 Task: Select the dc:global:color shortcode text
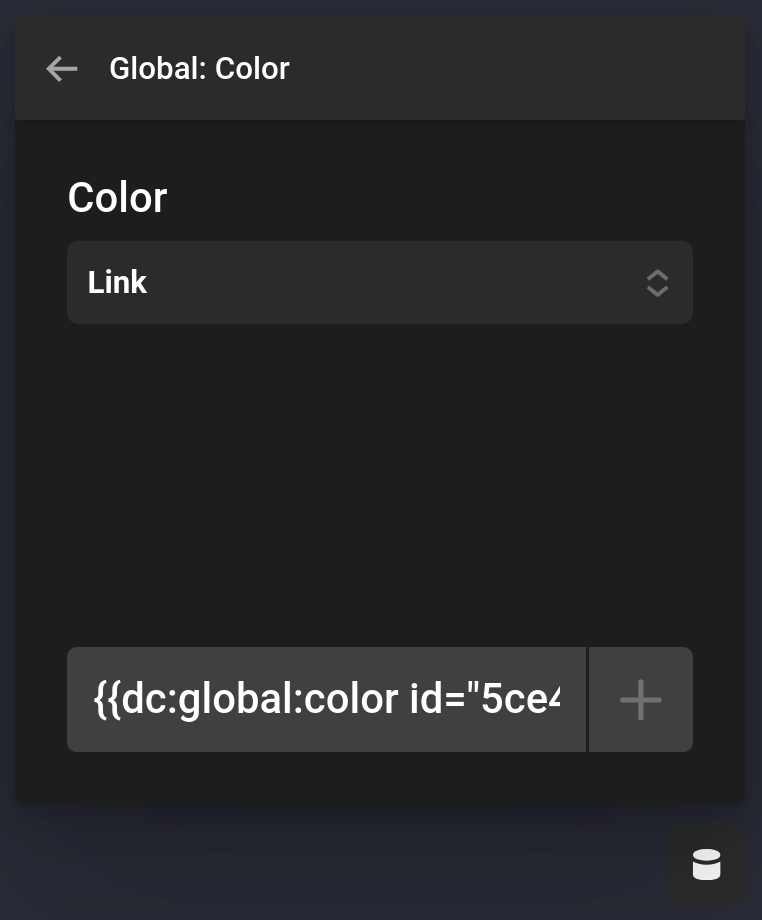click(326, 699)
